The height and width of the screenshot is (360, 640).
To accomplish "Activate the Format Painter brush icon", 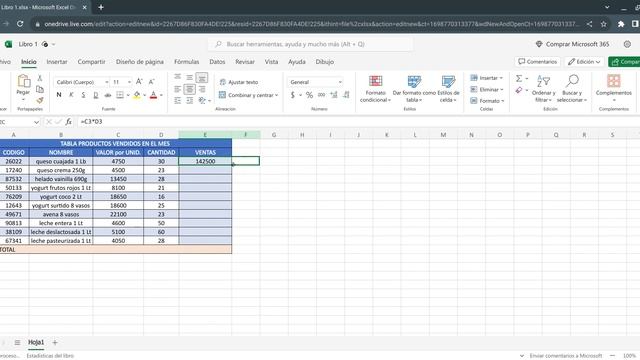I will point(40,100).
